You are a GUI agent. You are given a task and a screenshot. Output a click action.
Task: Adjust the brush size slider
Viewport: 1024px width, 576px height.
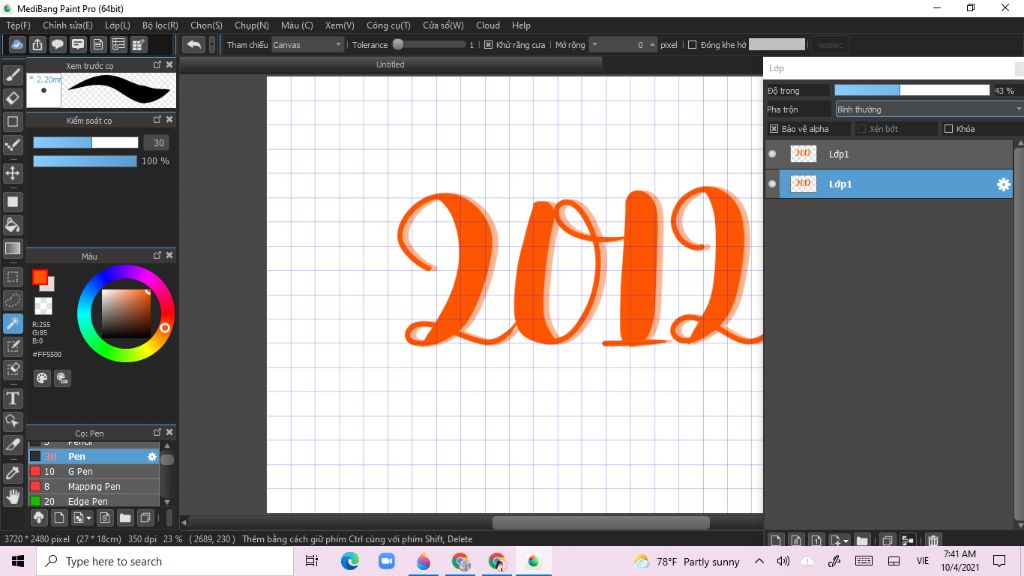86,142
